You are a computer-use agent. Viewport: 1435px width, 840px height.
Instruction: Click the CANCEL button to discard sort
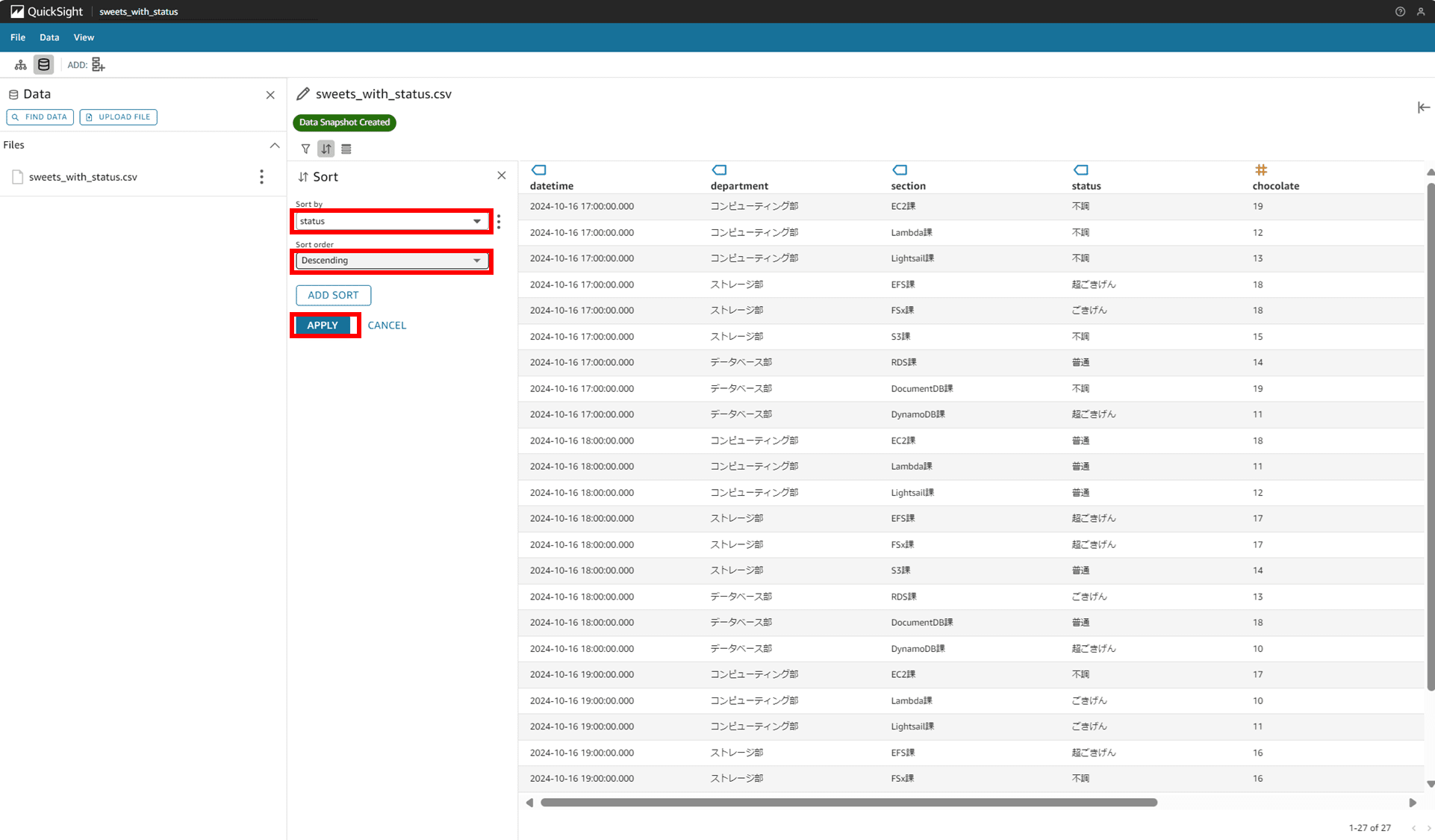click(386, 325)
